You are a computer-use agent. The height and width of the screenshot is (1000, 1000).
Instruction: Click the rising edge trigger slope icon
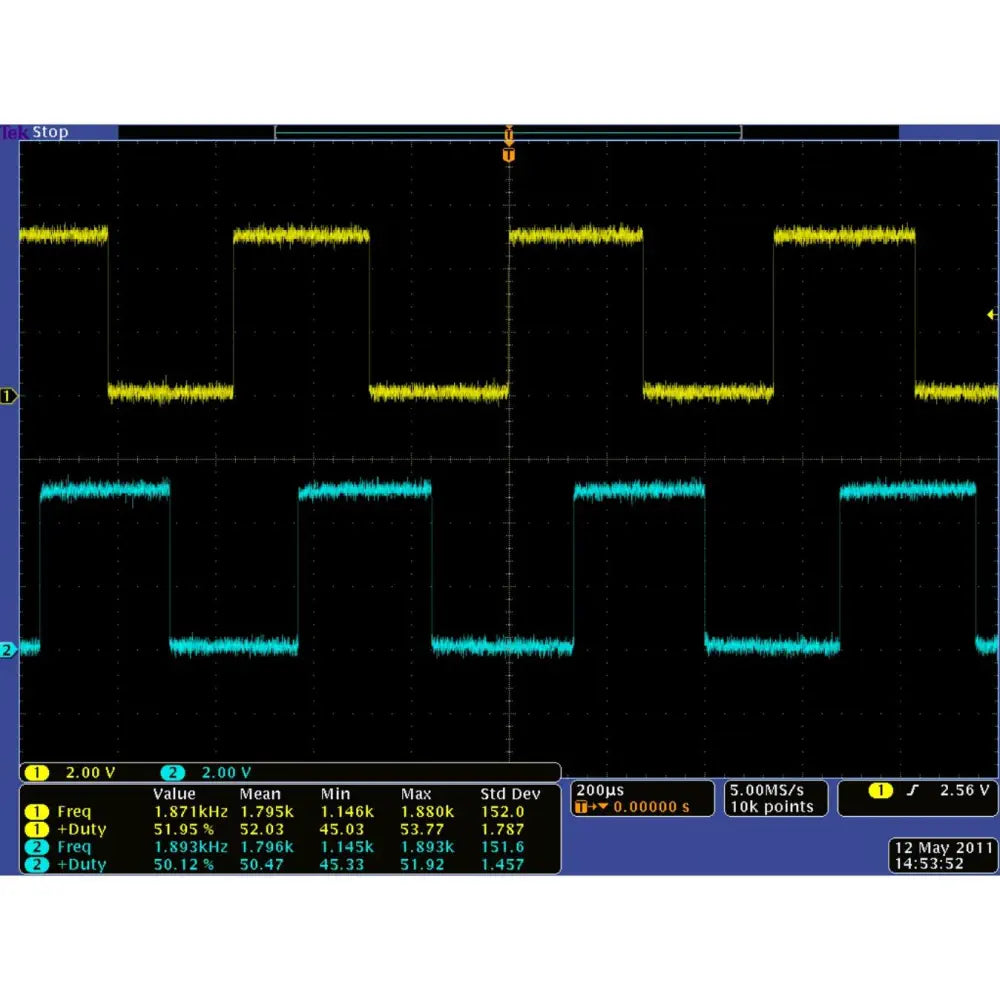[x=913, y=791]
